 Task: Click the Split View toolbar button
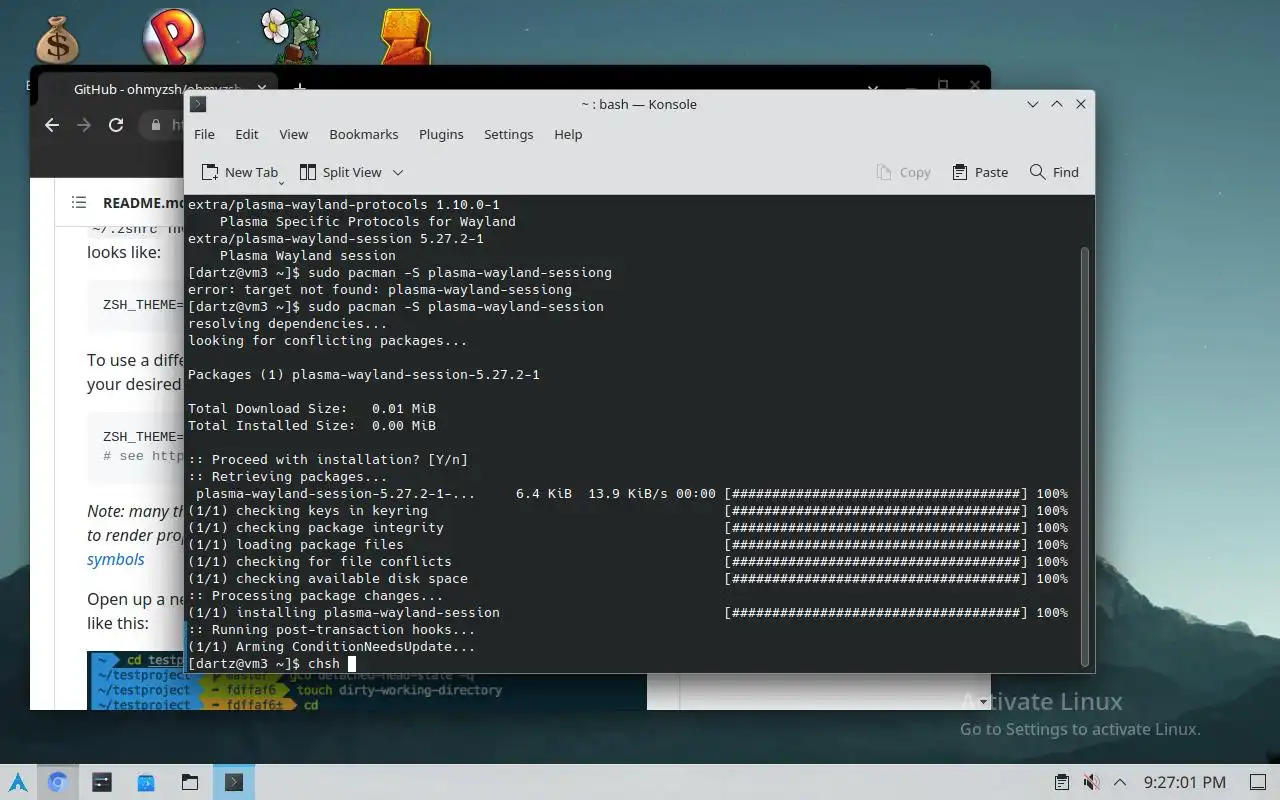(341, 172)
